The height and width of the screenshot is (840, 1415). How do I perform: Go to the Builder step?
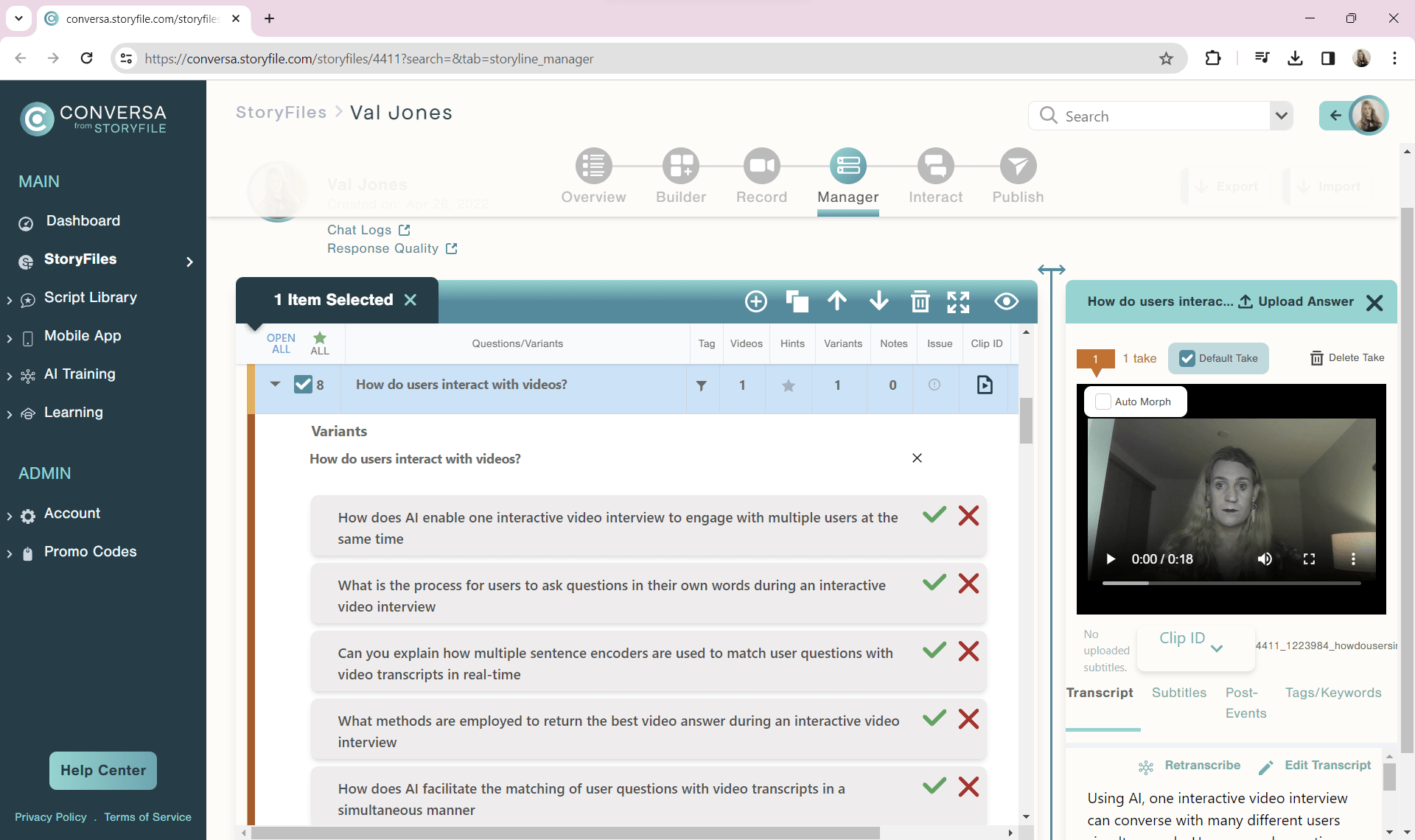(x=681, y=175)
